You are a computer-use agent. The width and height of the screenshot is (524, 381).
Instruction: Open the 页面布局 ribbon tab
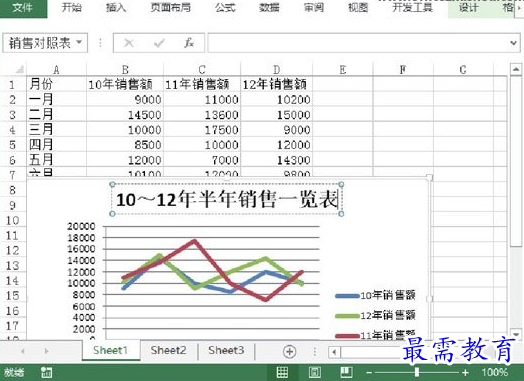pos(170,7)
